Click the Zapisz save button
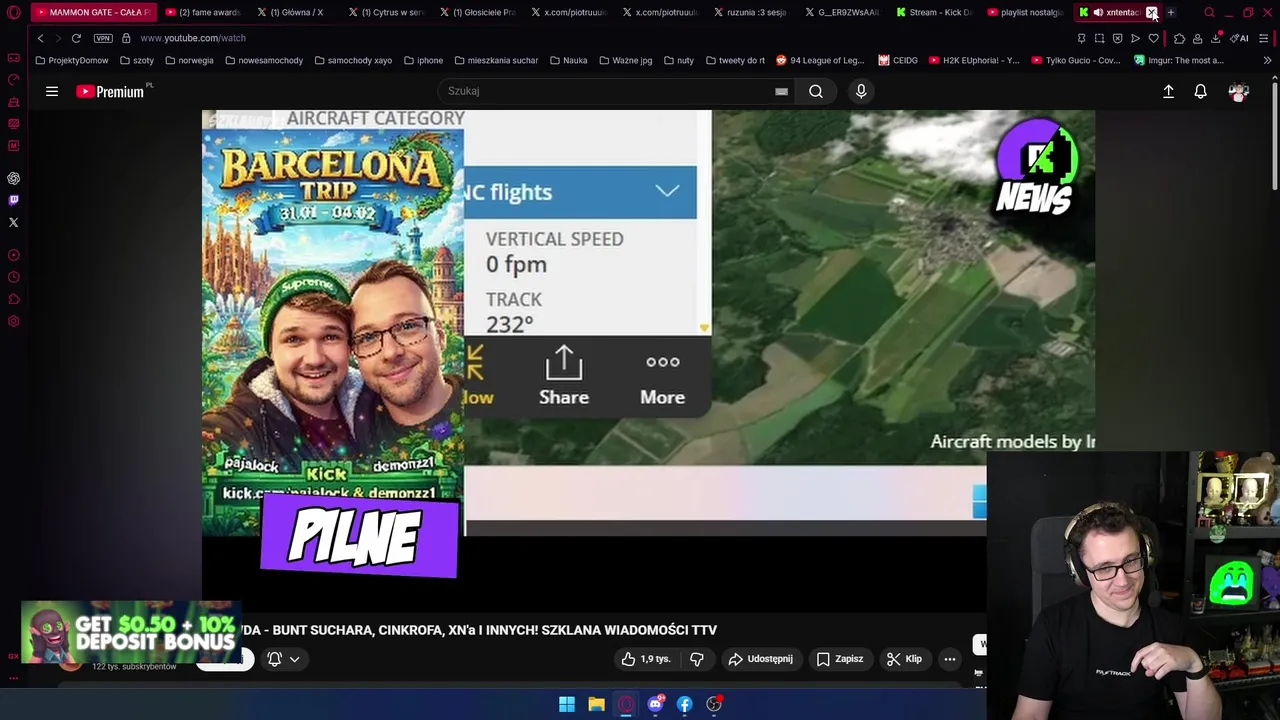 pos(839,659)
